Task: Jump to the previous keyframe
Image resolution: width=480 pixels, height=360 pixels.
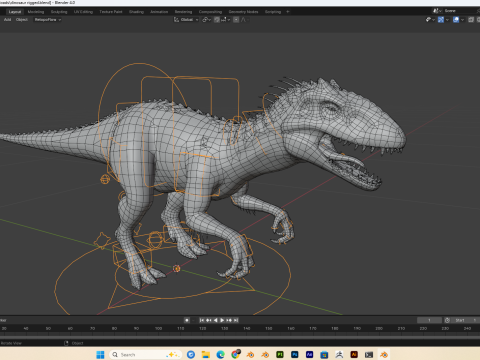Action: tap(209, 320)
